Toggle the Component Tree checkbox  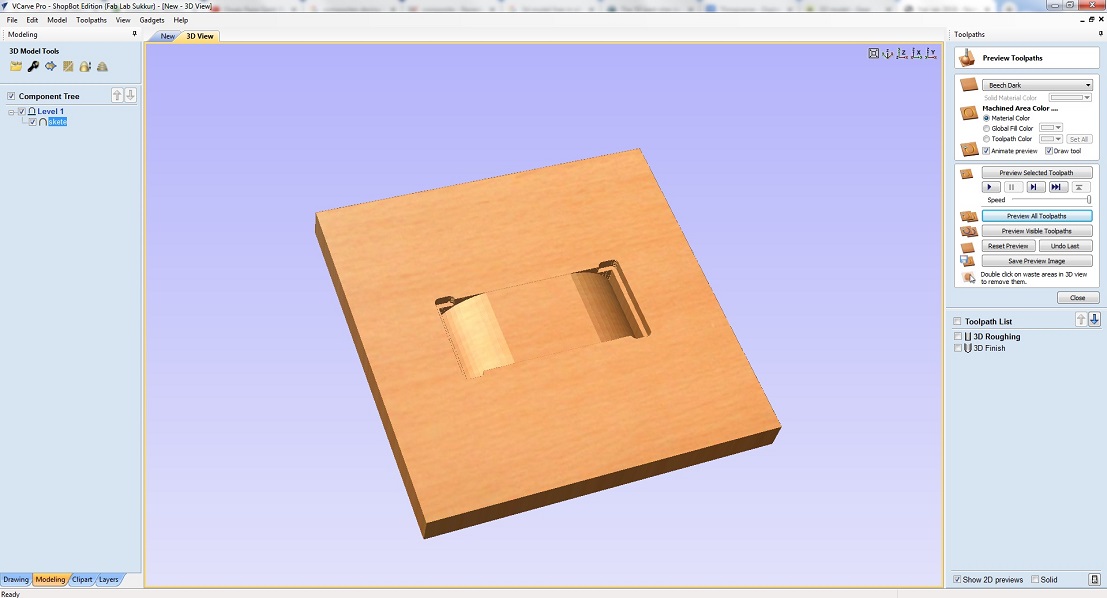pyautogui.click(x=11, y=96)
